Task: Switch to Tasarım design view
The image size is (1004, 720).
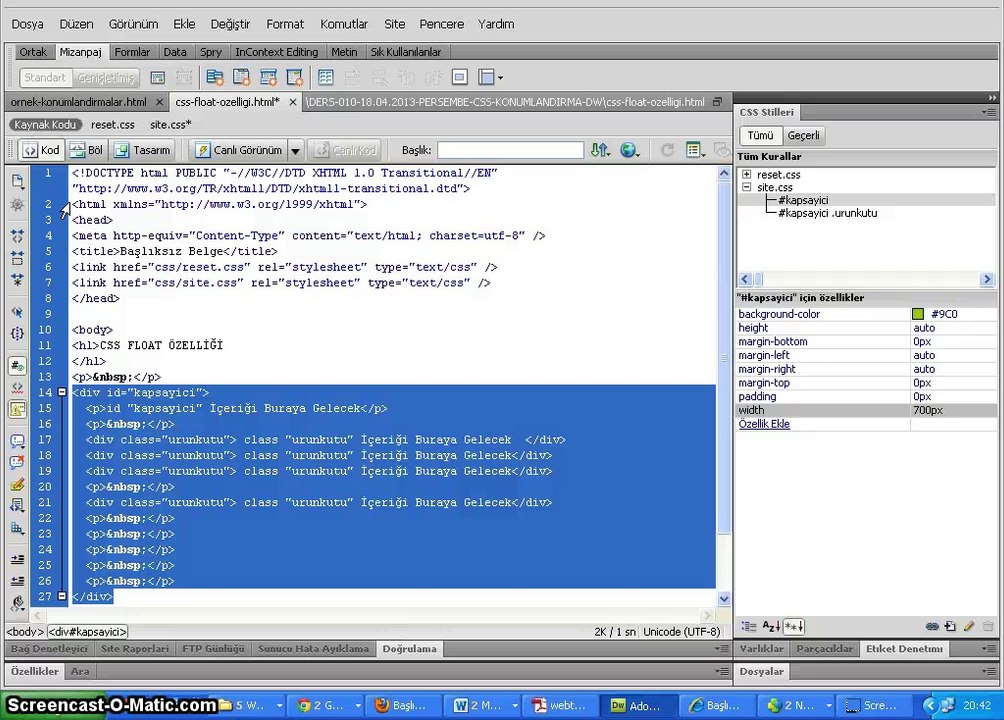Action: 142,150
